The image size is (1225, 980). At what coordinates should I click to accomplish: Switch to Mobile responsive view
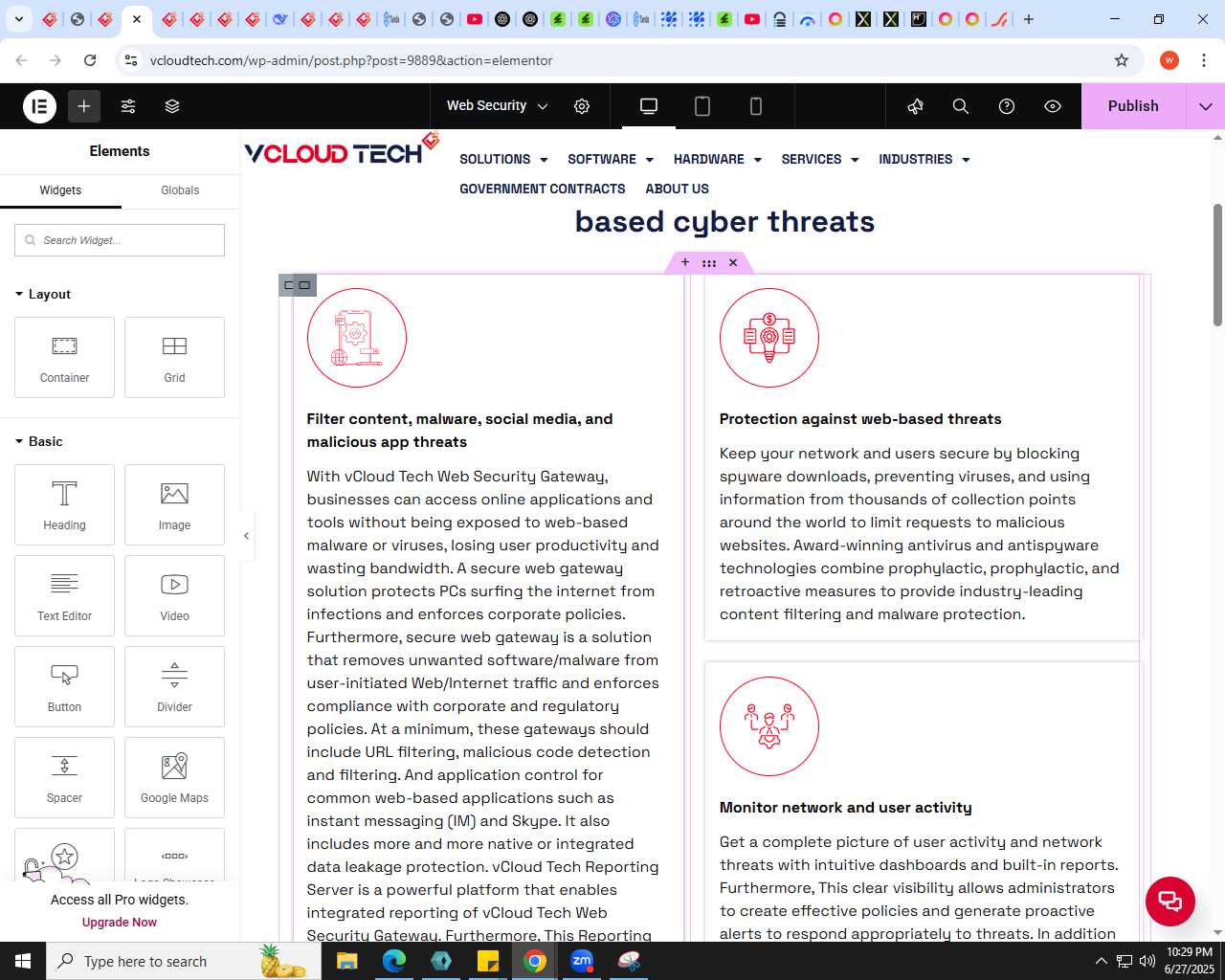click(x=756, y=106)
